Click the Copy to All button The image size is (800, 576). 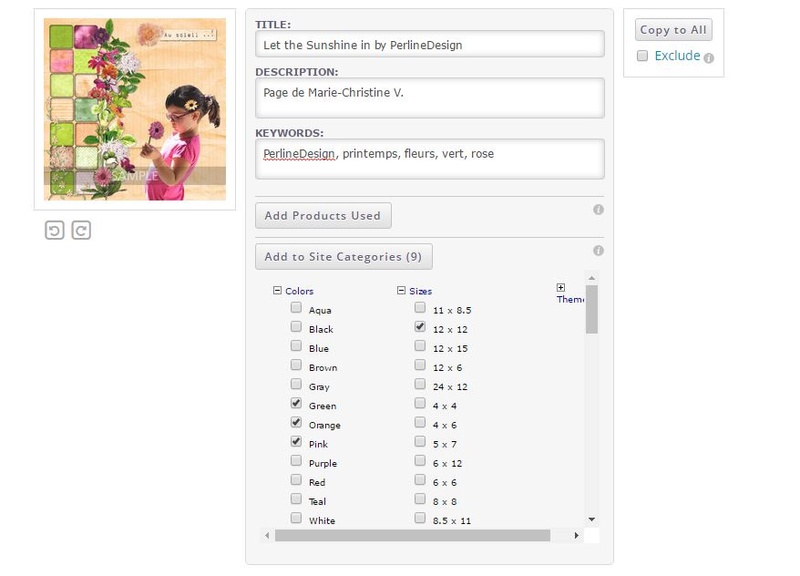pos(673,30)
